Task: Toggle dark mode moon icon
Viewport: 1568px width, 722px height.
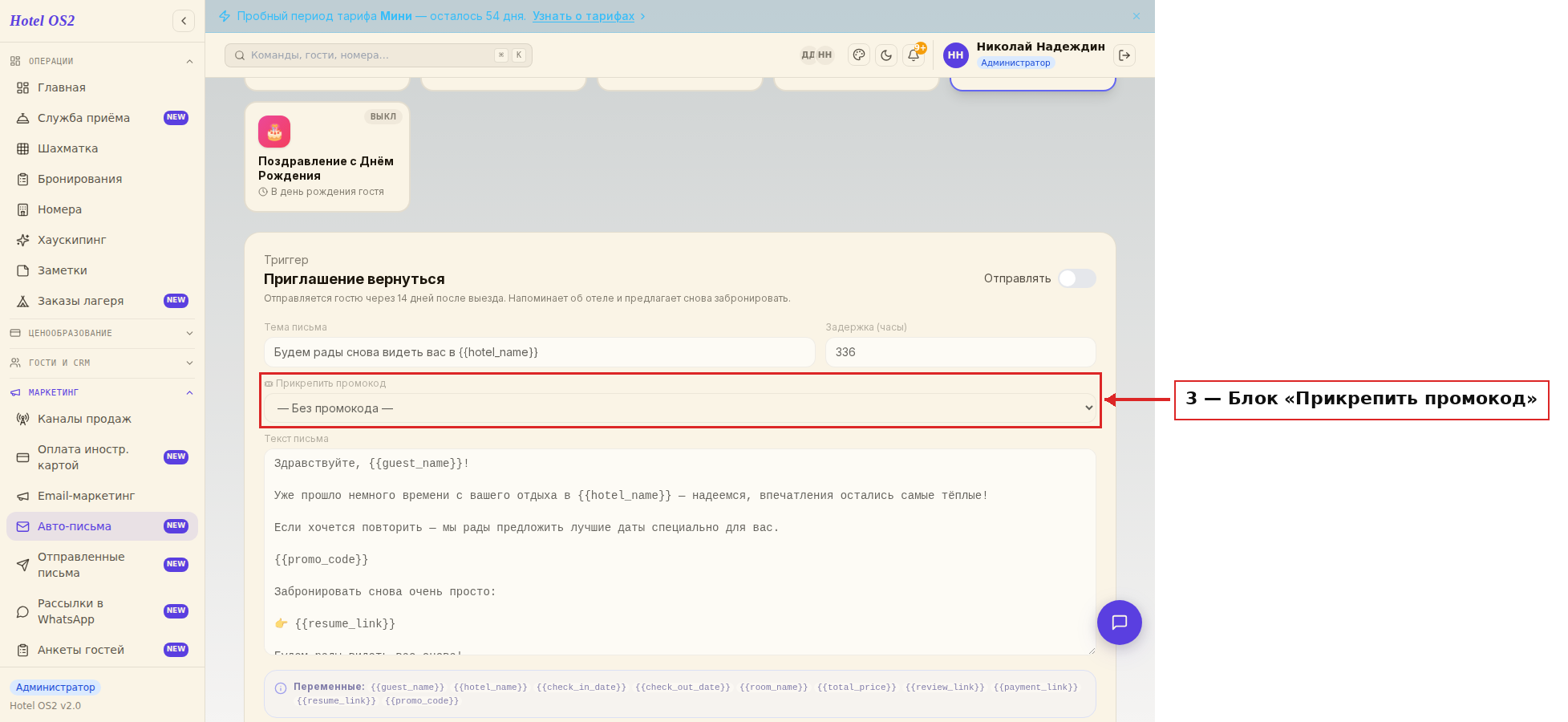Action: pyautogui.click(x=886, y=55)
